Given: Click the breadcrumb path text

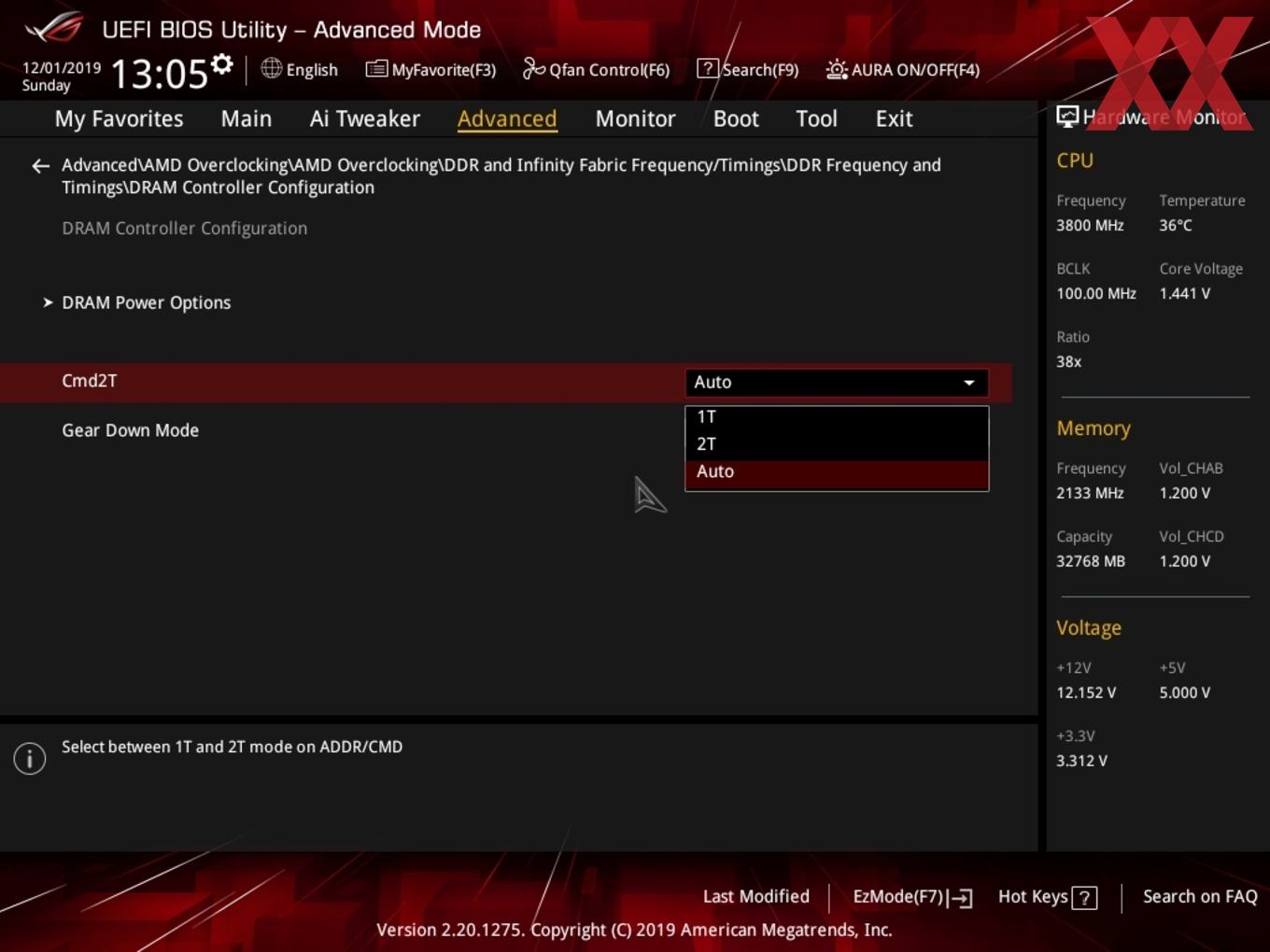Looking at the screenshot, I should 501,176.
